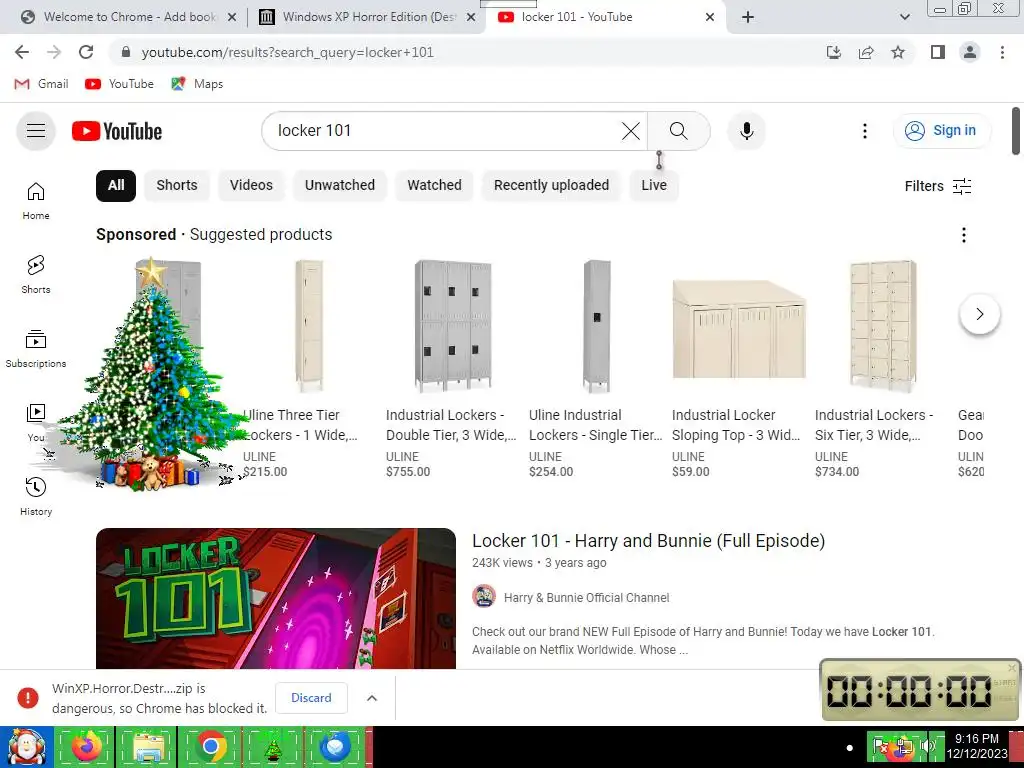The height and width of the screenshot is (768, 1024).
Task: Open the YouTube bookmark link
Action: point(120,84)
